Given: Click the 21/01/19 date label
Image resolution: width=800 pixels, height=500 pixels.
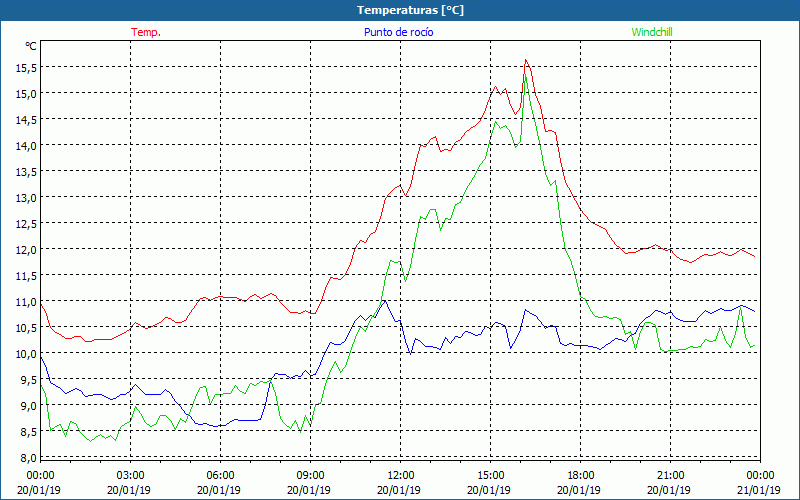Looking at the screenshot, I should (x=759, y=490).
